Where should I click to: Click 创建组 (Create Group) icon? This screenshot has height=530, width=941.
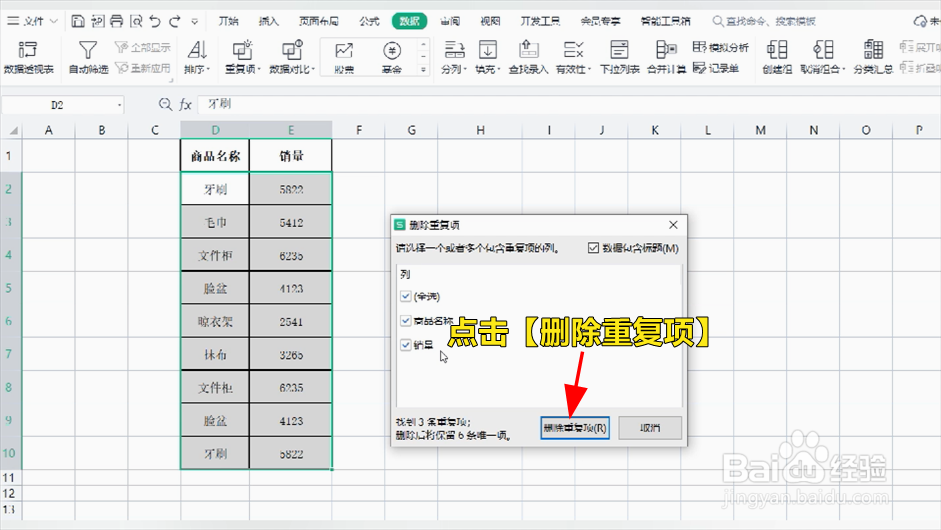[777, 57]
